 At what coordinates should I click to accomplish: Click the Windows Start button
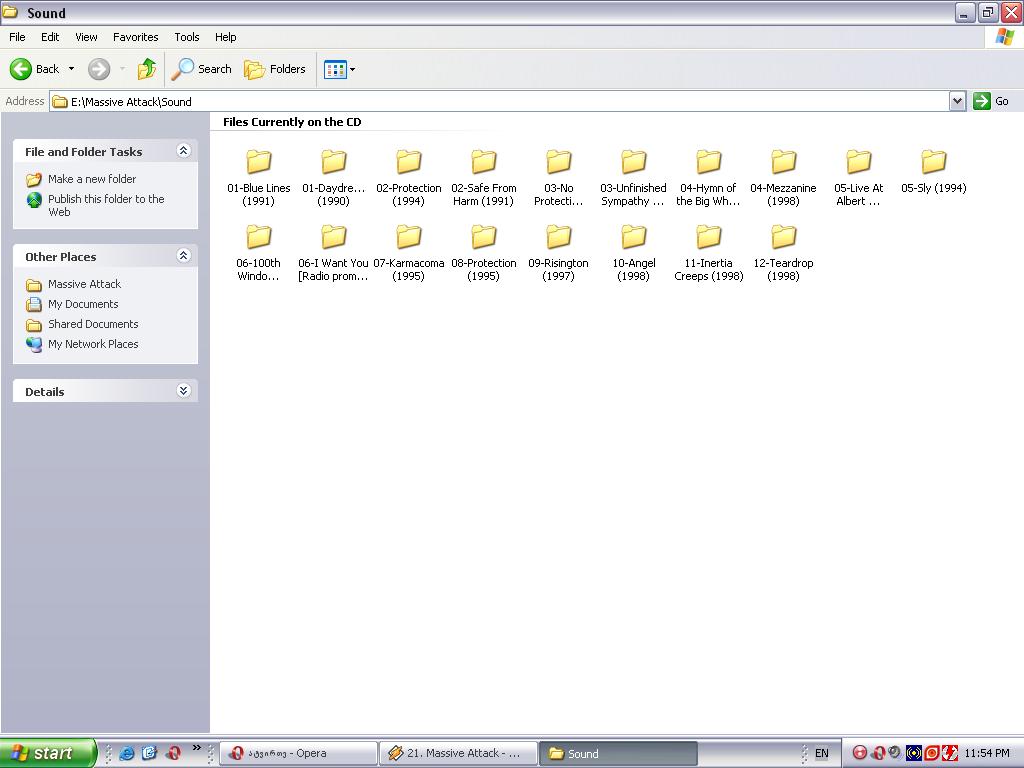(x=47, y=753)
